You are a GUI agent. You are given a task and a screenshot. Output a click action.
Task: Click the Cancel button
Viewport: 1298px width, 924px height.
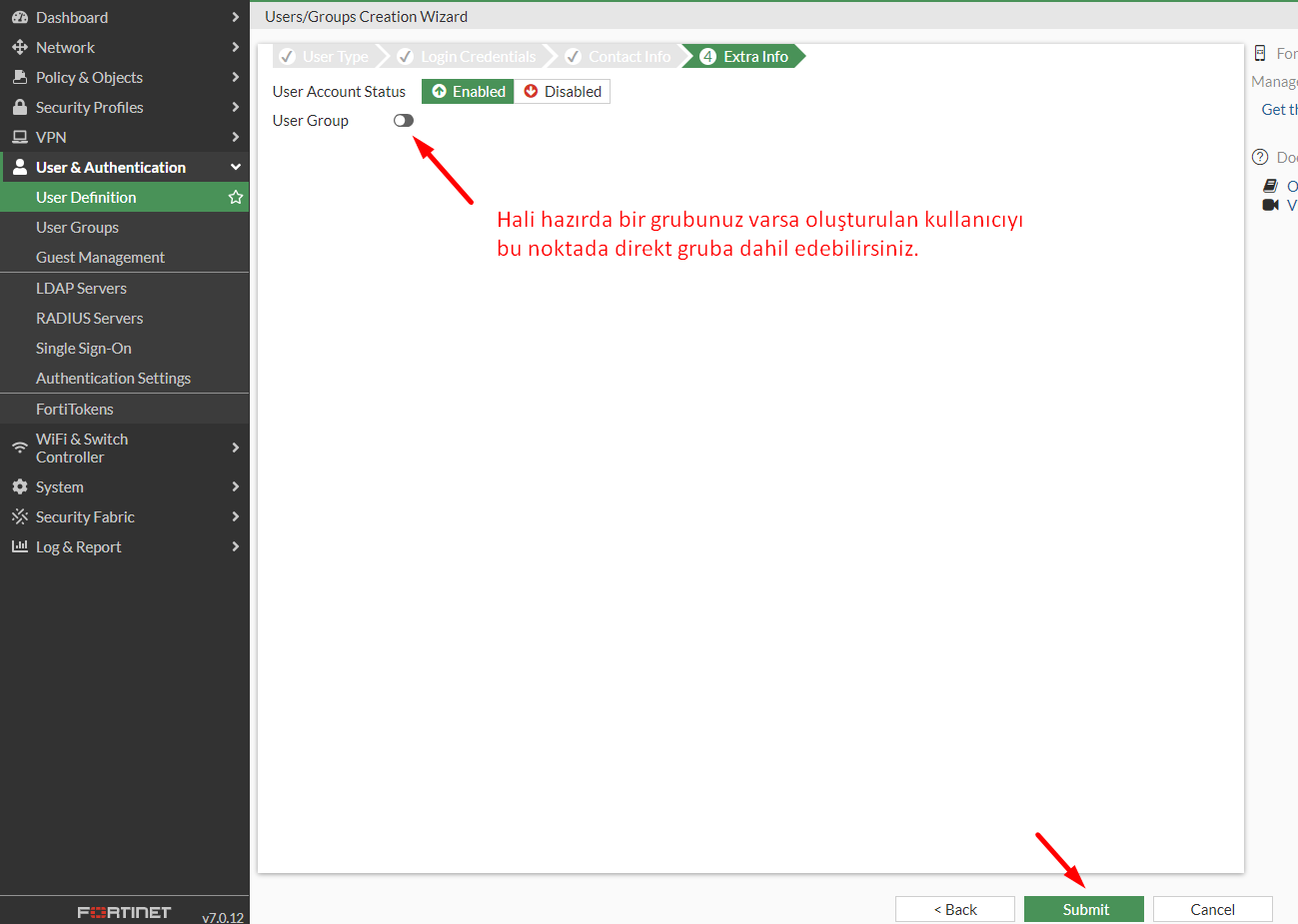(x=1212, y=909)
